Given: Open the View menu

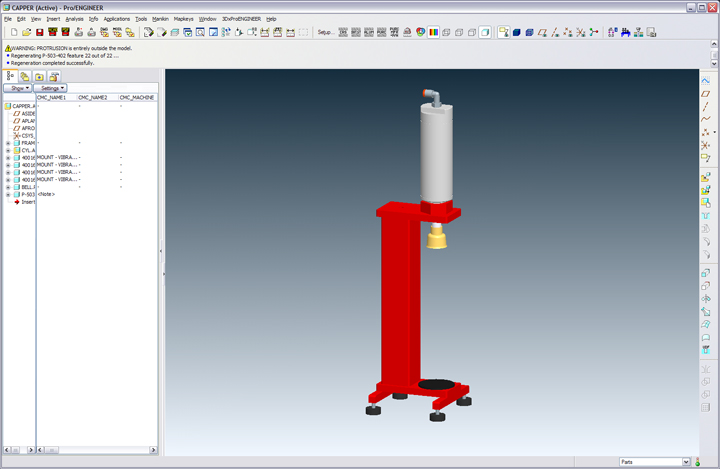Looking at the screenshot, I should (36, 19).
